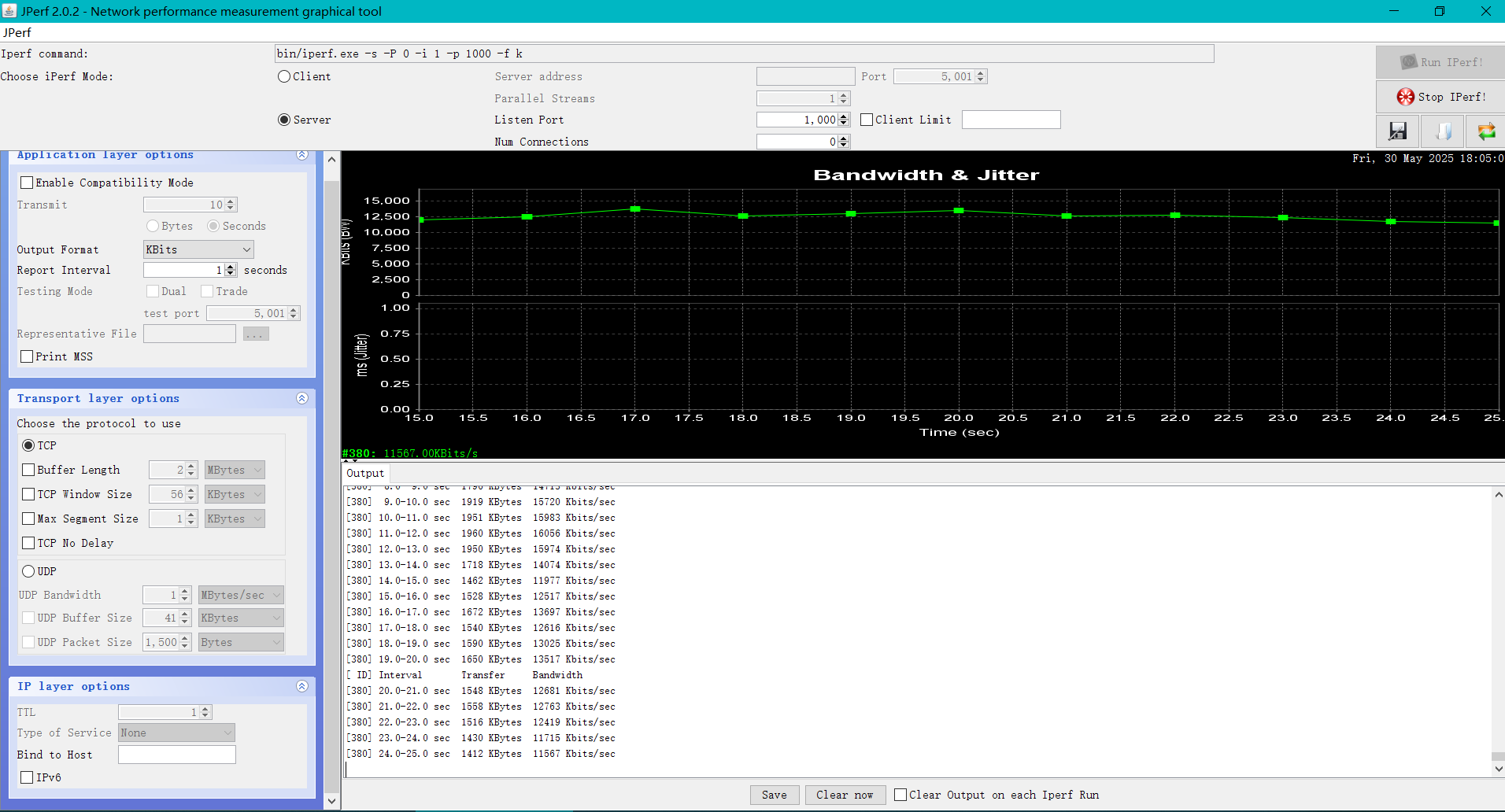Viewport: 1505px width, 812px height.
Task: Click the Java app icon in title bar
Action: (9, 11)
